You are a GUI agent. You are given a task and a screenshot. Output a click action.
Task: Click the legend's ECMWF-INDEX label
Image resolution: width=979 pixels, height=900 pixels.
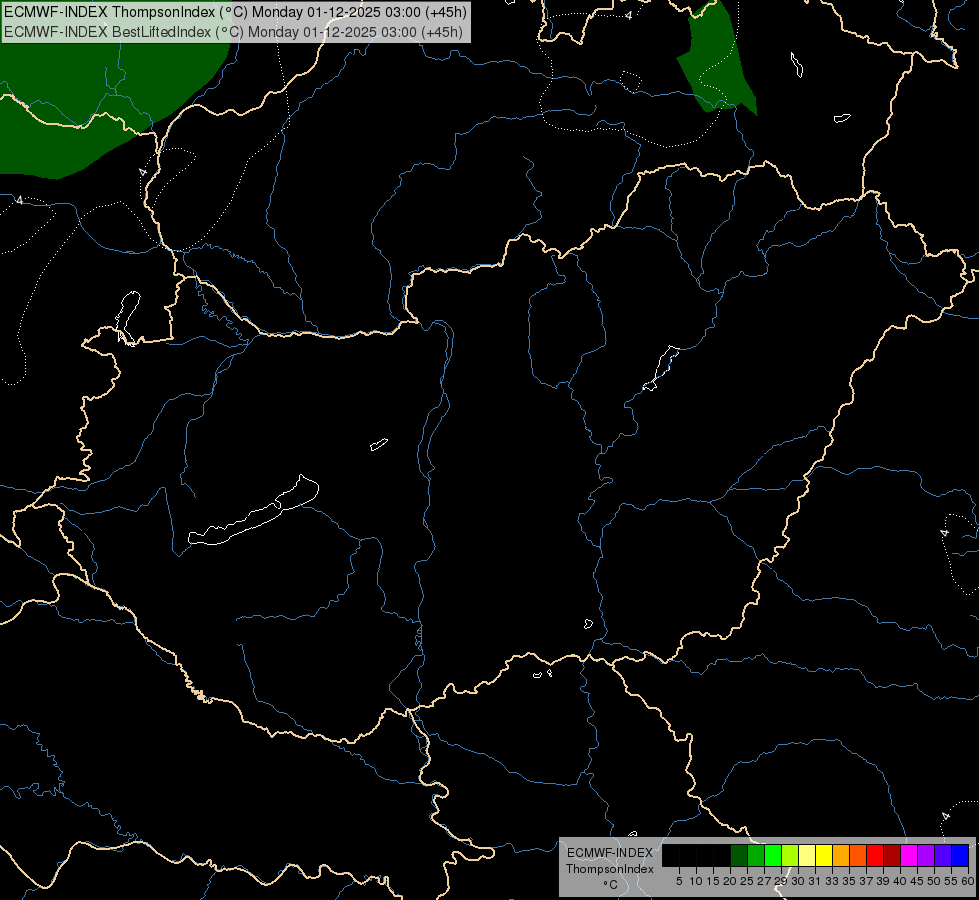(x=610, y=853)
